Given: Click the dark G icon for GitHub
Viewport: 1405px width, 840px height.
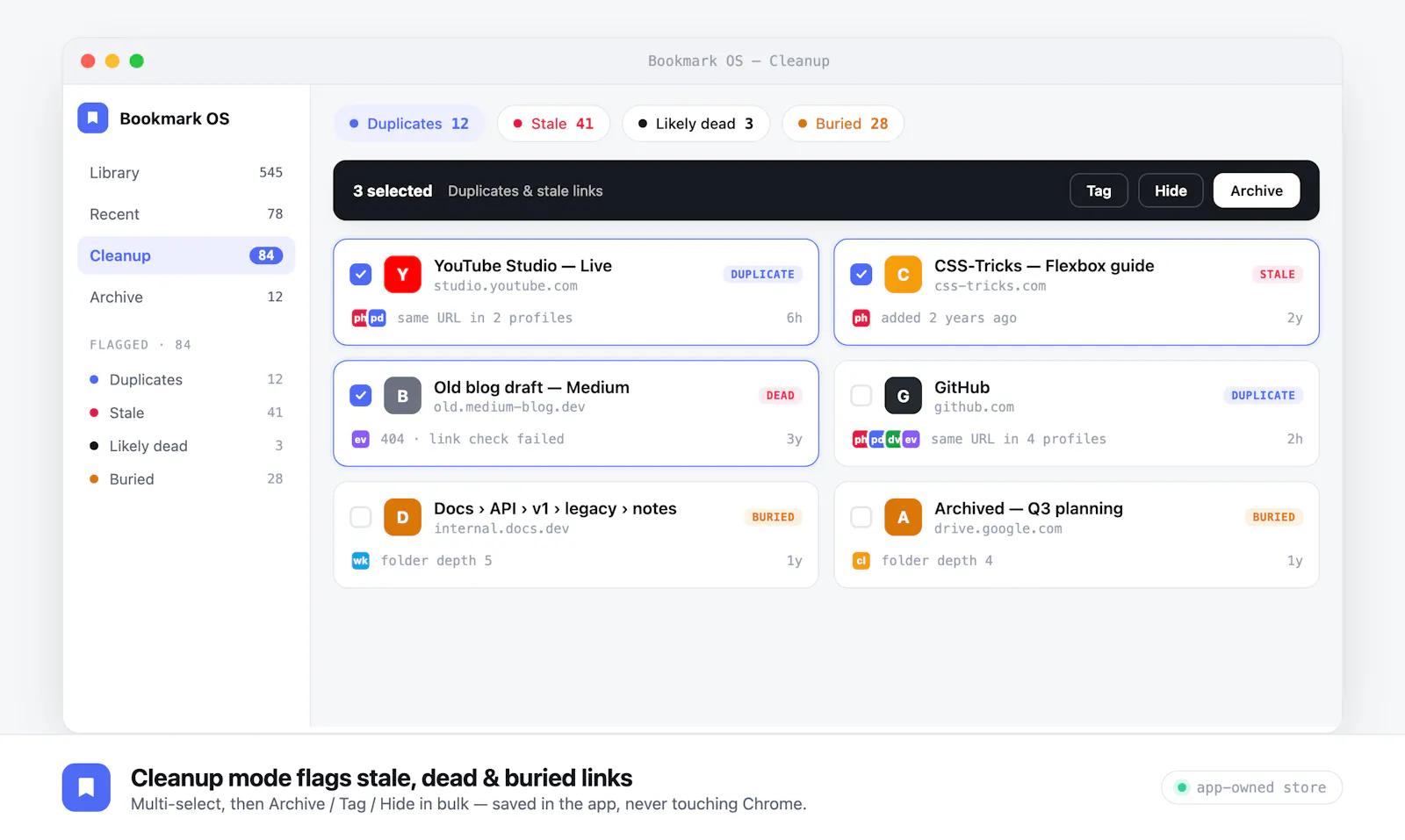Looking at the screenshot, I should pyautogui.click(x=903, y=396).
